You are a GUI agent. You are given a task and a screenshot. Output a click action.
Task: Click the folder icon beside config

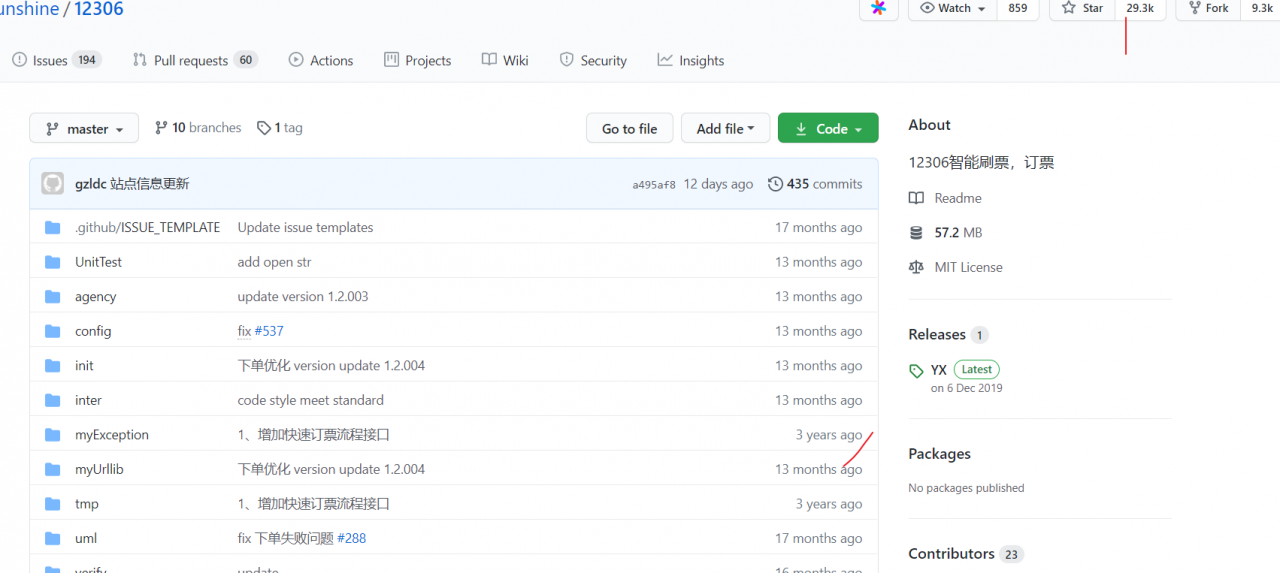pos(53,331)
